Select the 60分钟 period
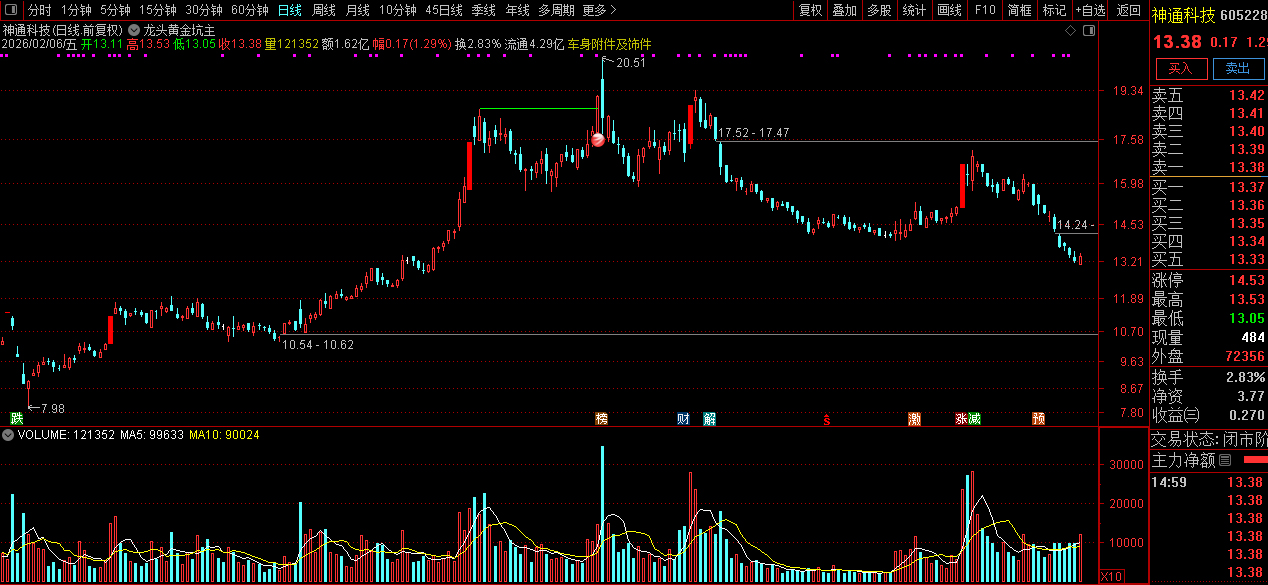This screenshot has height=585, width=1268. (x=250, y=10)
